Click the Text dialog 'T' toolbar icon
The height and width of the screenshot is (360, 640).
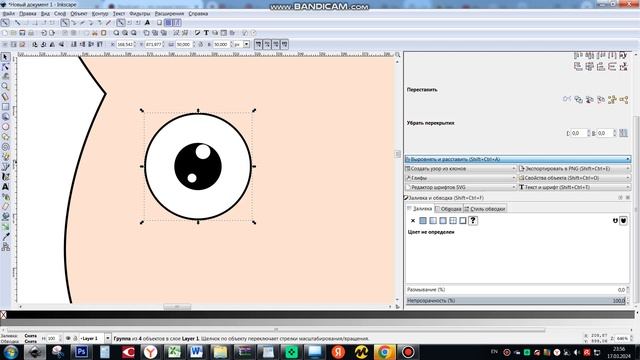point(206,33)
